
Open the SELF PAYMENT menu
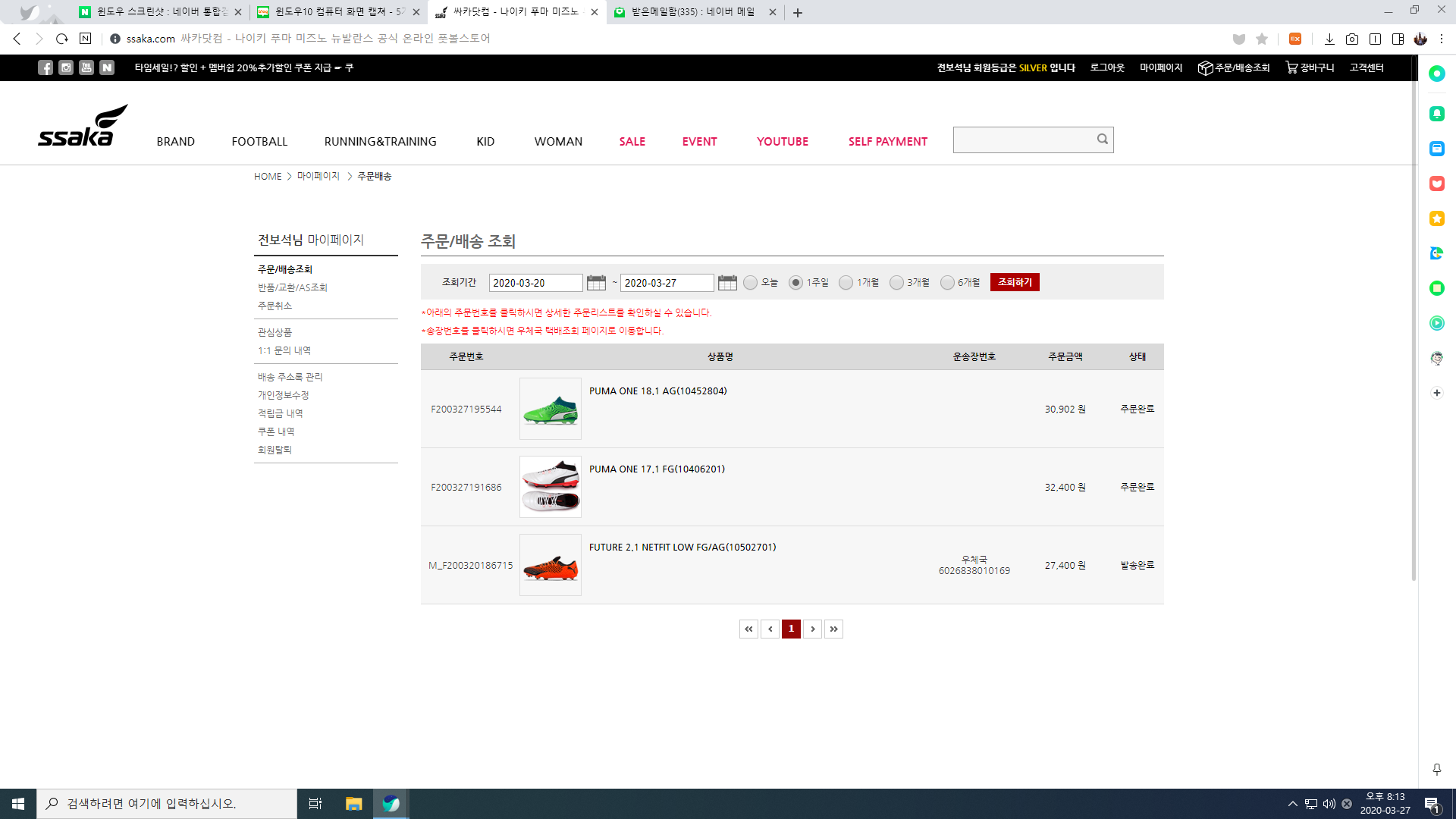point(888,142)
